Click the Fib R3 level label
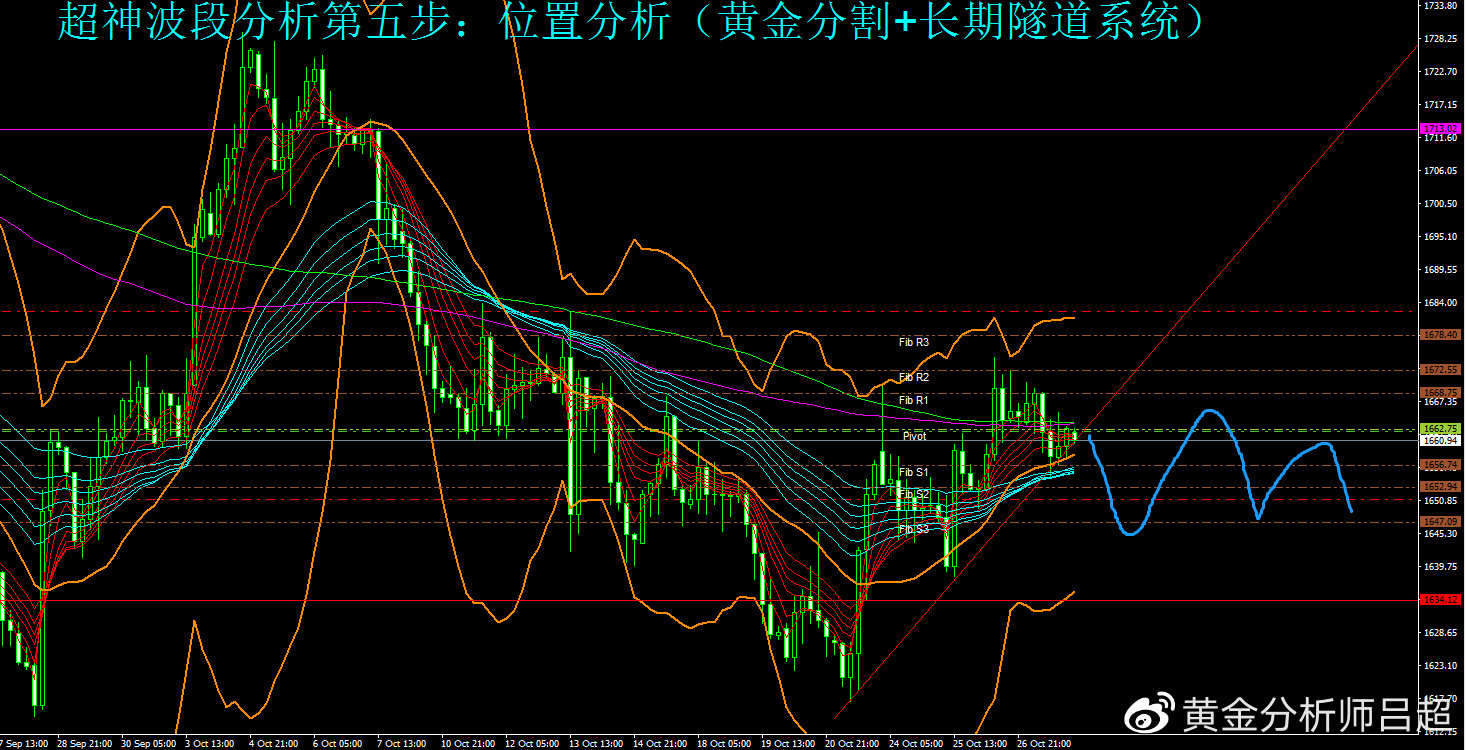 point(914,342)
